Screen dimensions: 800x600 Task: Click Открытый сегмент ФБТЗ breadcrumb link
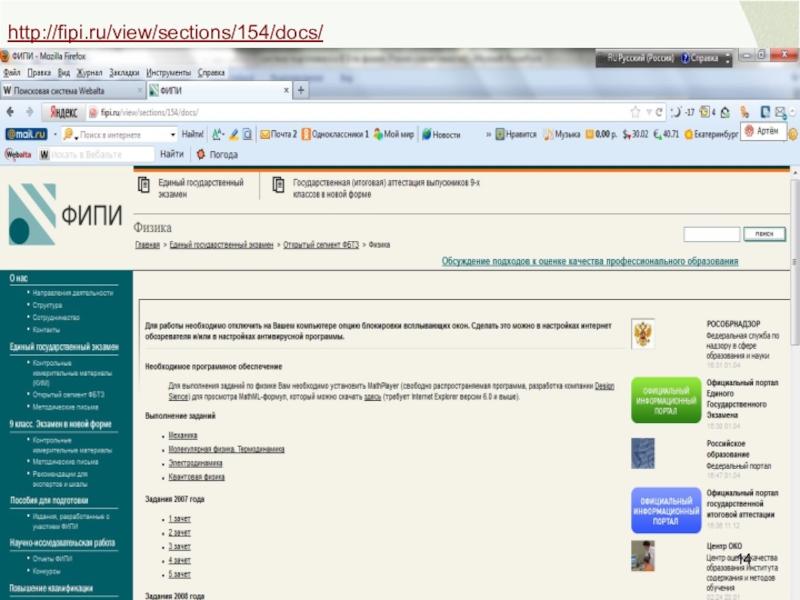pos(321,245)
